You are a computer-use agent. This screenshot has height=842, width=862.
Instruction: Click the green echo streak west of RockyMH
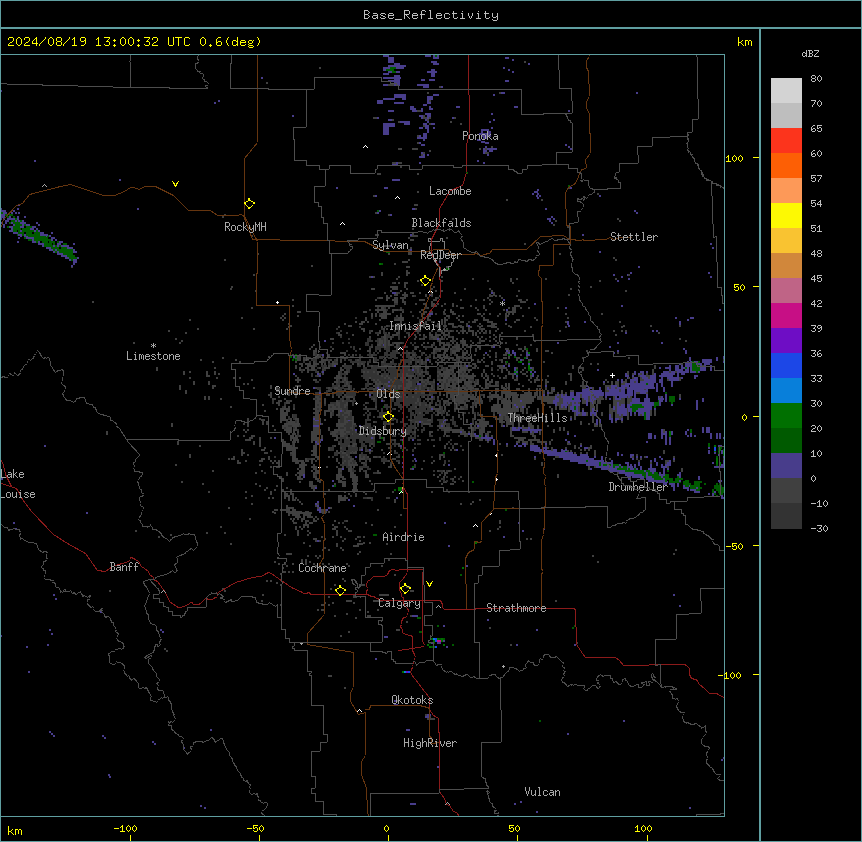tap(38, 237)
